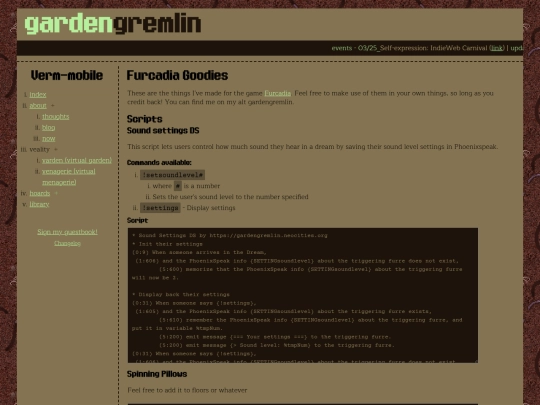540x405 pixels.
Task: Visit the now page
Action: click(49, 138)
